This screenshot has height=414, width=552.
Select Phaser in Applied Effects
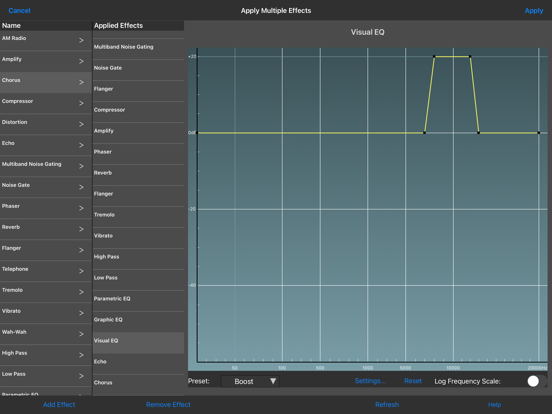tap(138, 154)
